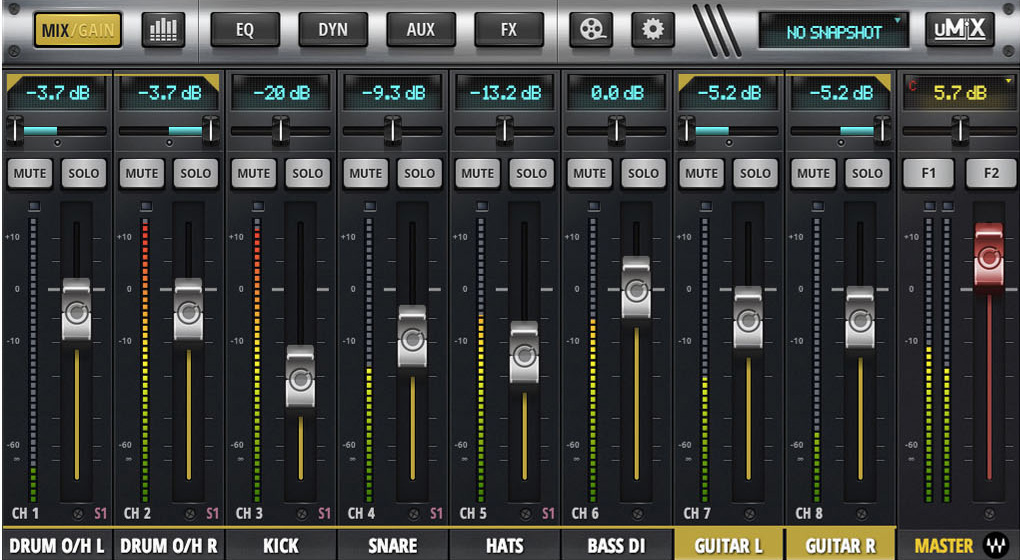Image resolution: width=1020 pixels, height=560 pixels.
Task: Open the DYN tab
Action: point(333,30)
